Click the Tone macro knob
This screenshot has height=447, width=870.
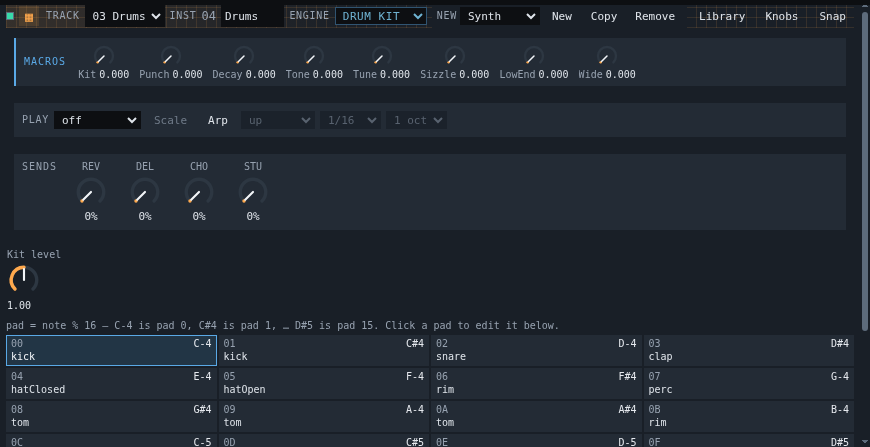click(x=314, y=57)
